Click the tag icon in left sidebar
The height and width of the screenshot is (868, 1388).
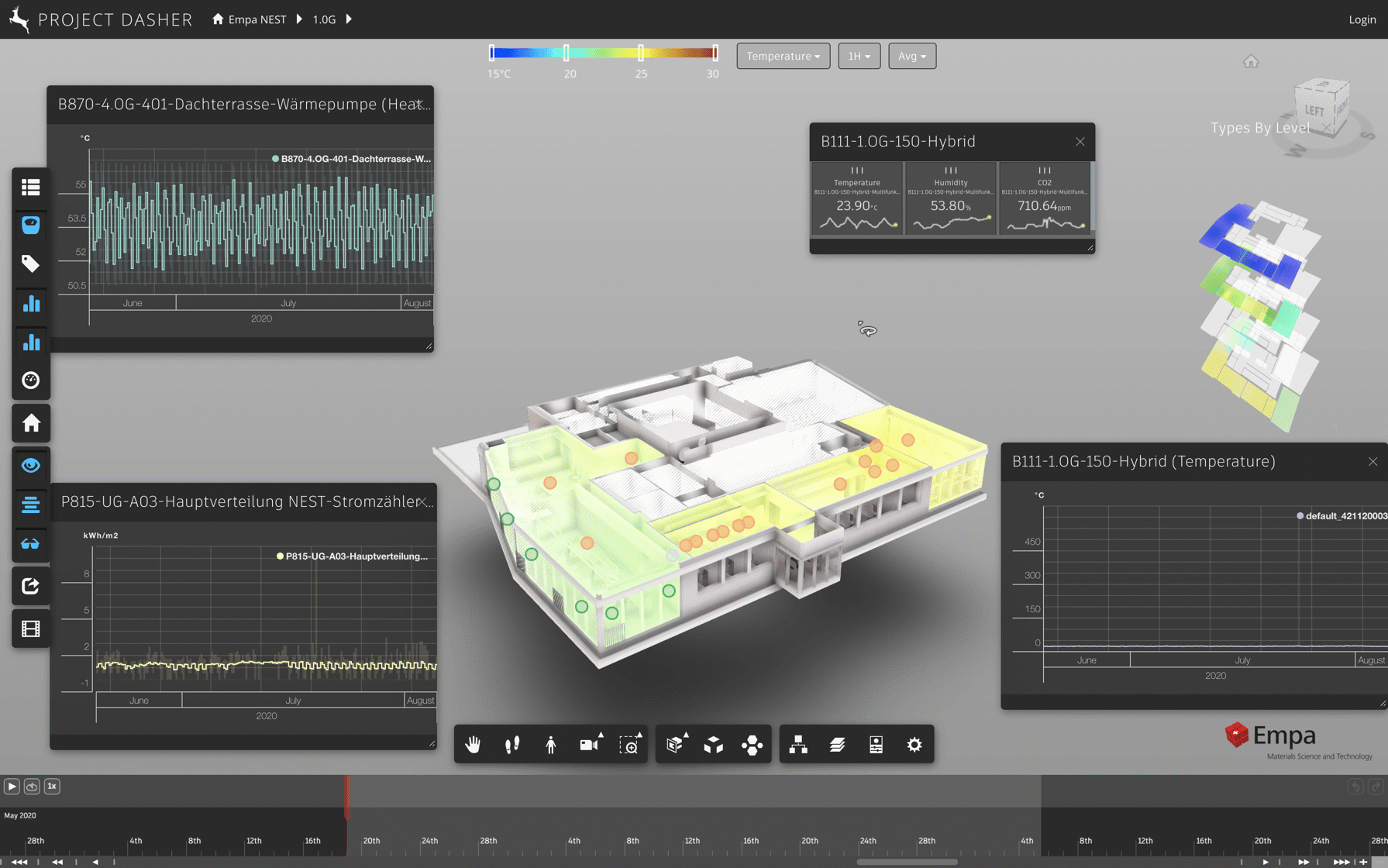point(31,264)
